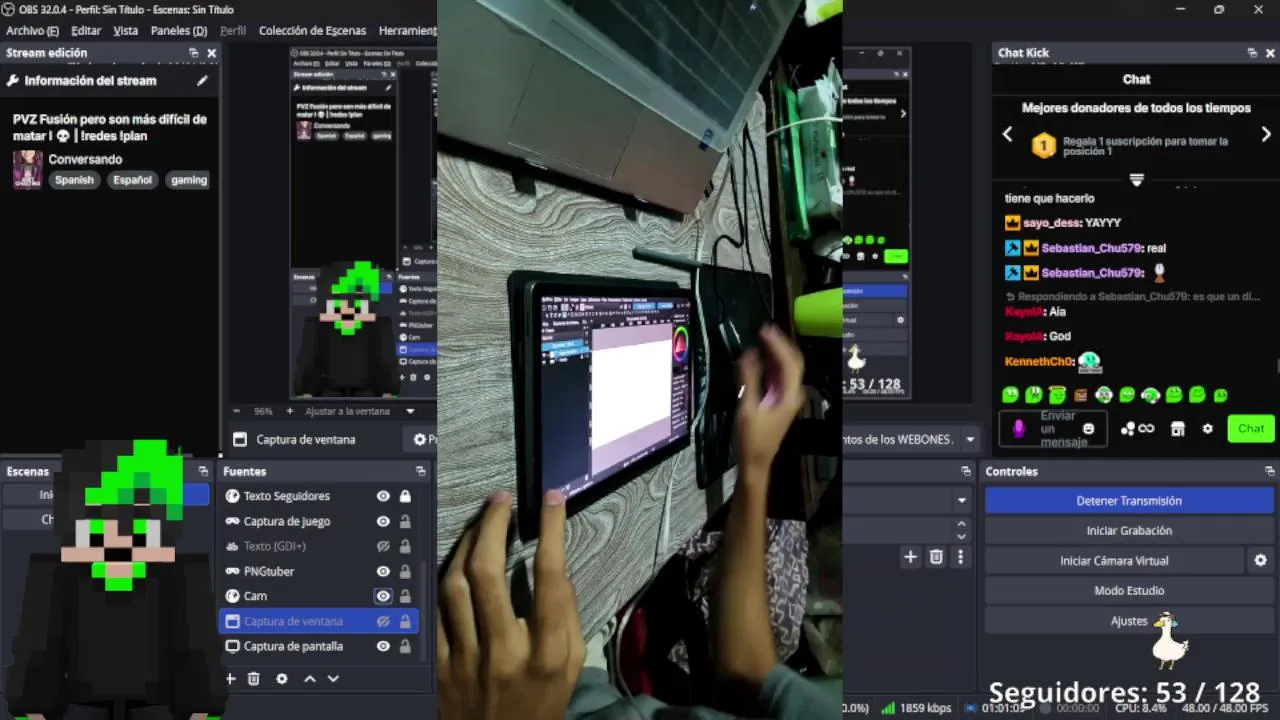Hide the Captura de juego source

(383, 521)
